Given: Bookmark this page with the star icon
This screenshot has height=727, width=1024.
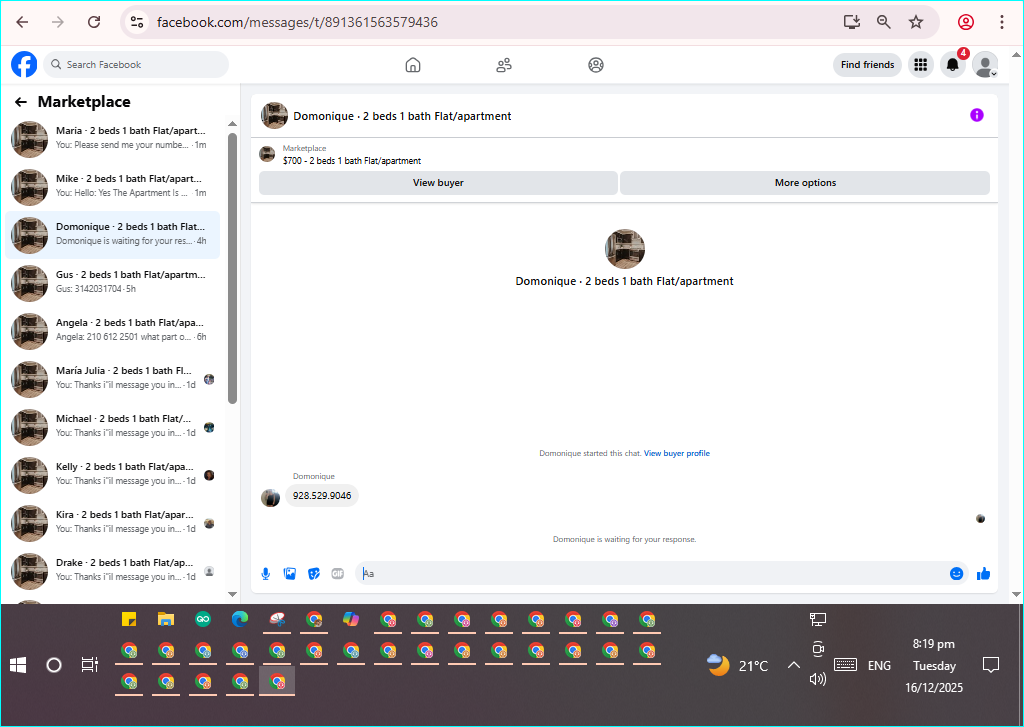Looking at the screenshot, I should click(x=916, y=22).
